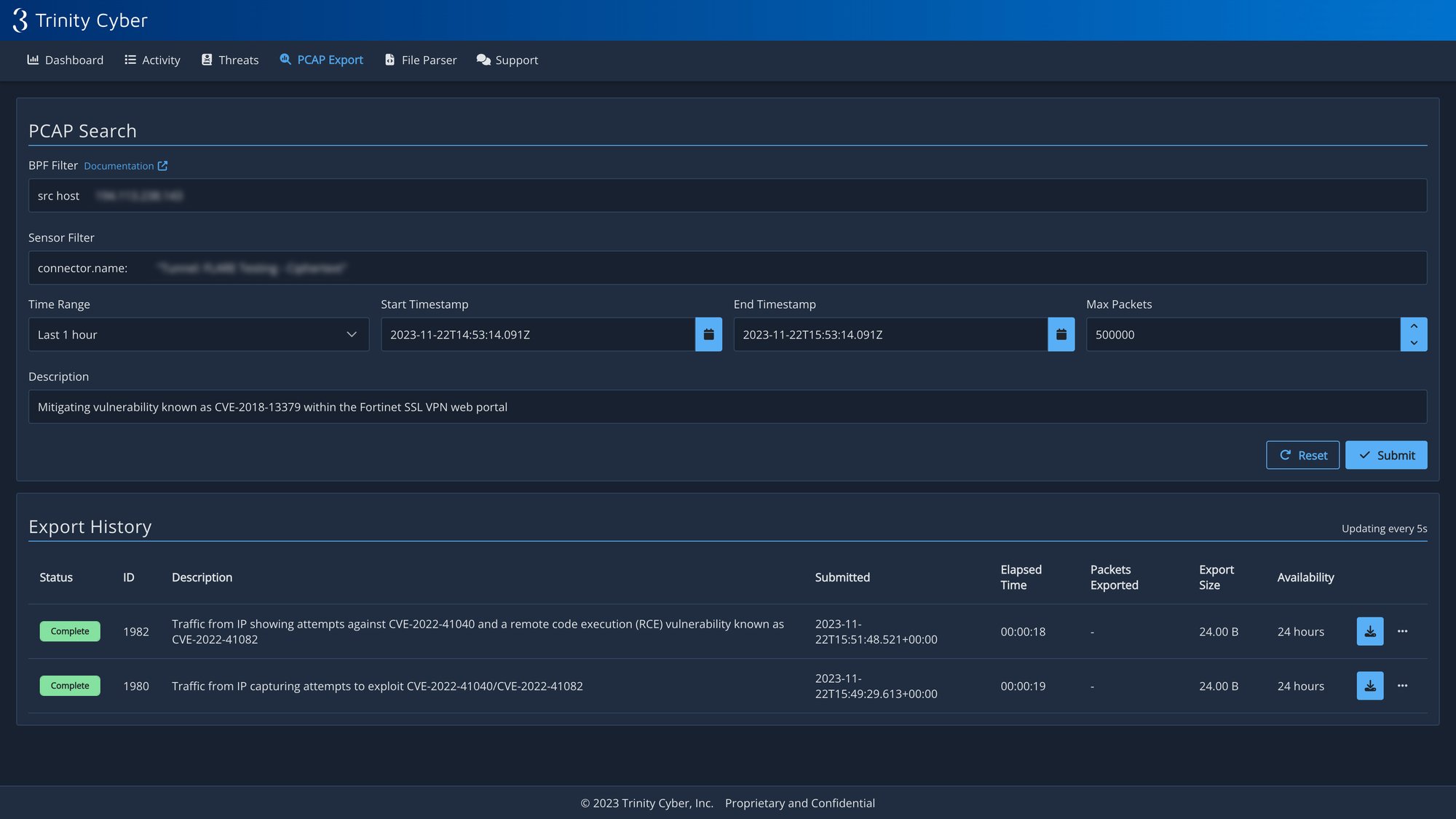This screenshot has width=1456, height=819.
Task: Click Complete status badge for export 1982
Action: tap(70, 631)
